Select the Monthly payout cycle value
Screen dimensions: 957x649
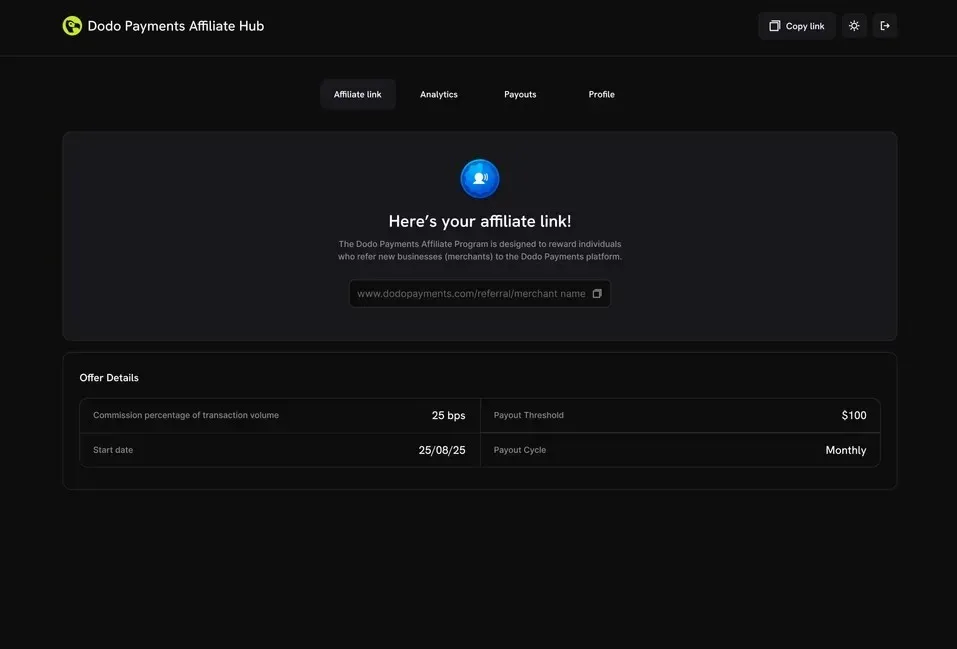[x=845, y=450]
